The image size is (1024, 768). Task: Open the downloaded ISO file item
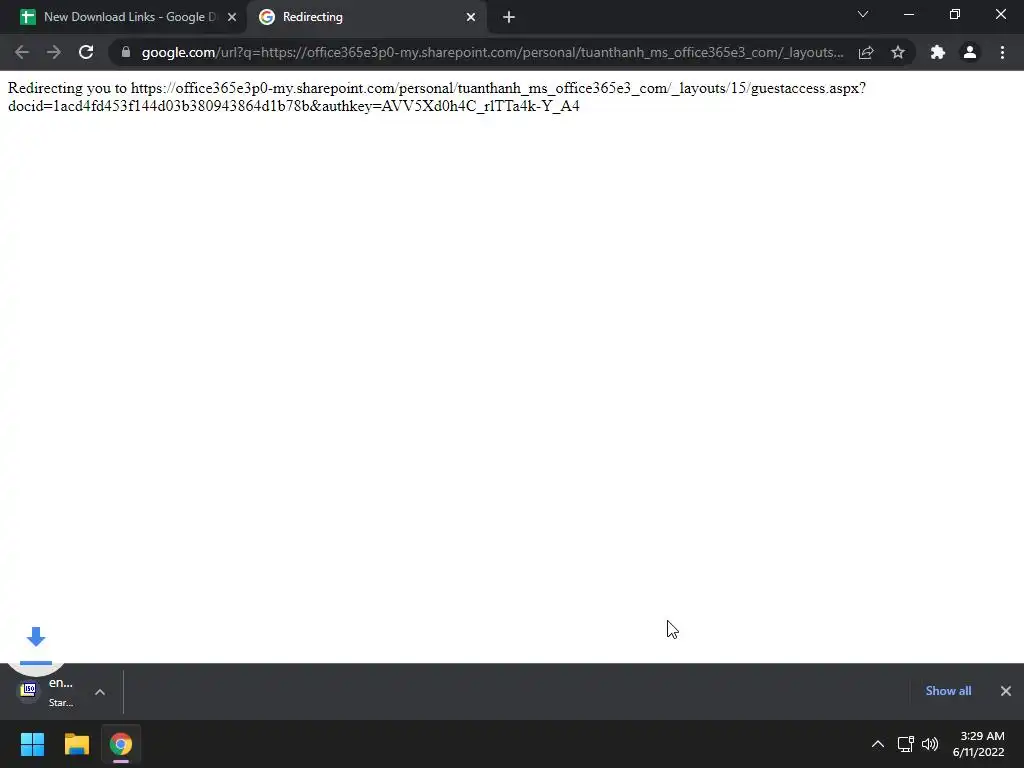coord(47,692)
